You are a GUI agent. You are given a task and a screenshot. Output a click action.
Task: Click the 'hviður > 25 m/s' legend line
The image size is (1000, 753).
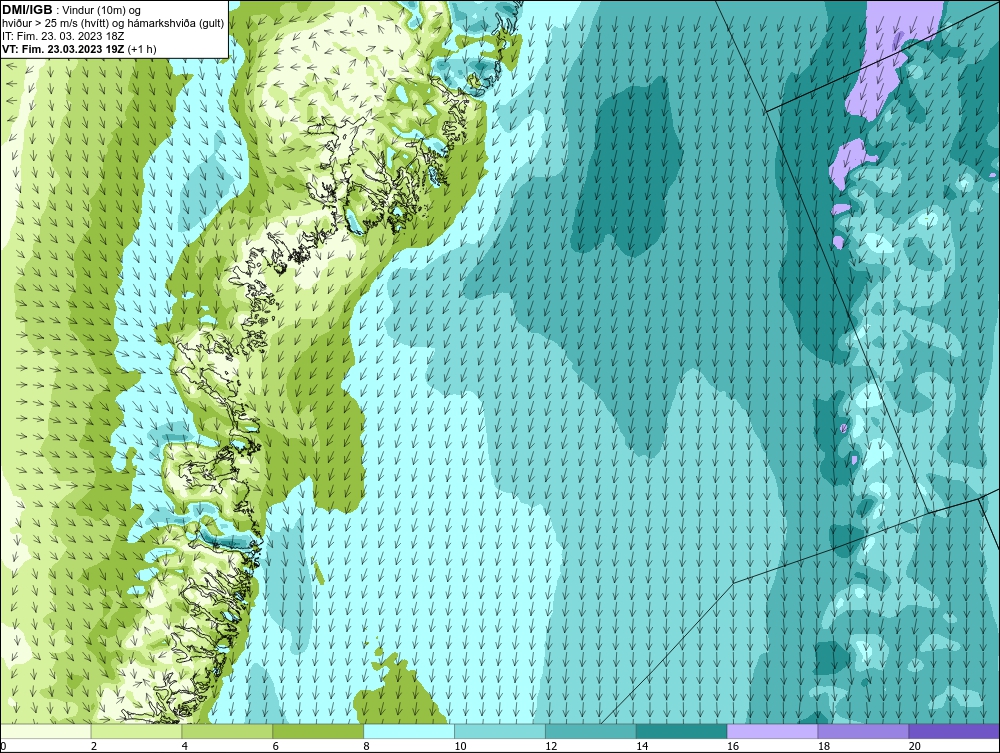tap(113, 23)
